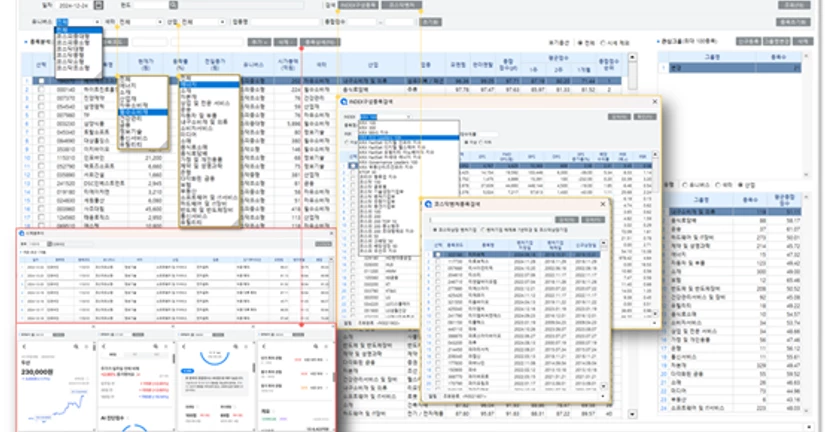Select the 유니버스 radio in the right summary panel
825x432 pixels.
tap(685, 185)
